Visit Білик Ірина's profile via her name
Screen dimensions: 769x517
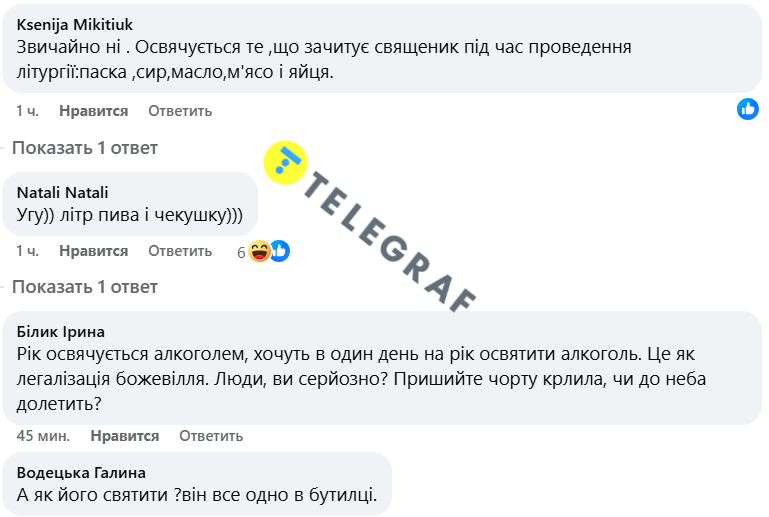pyautogui.click(x=61, y=332)
